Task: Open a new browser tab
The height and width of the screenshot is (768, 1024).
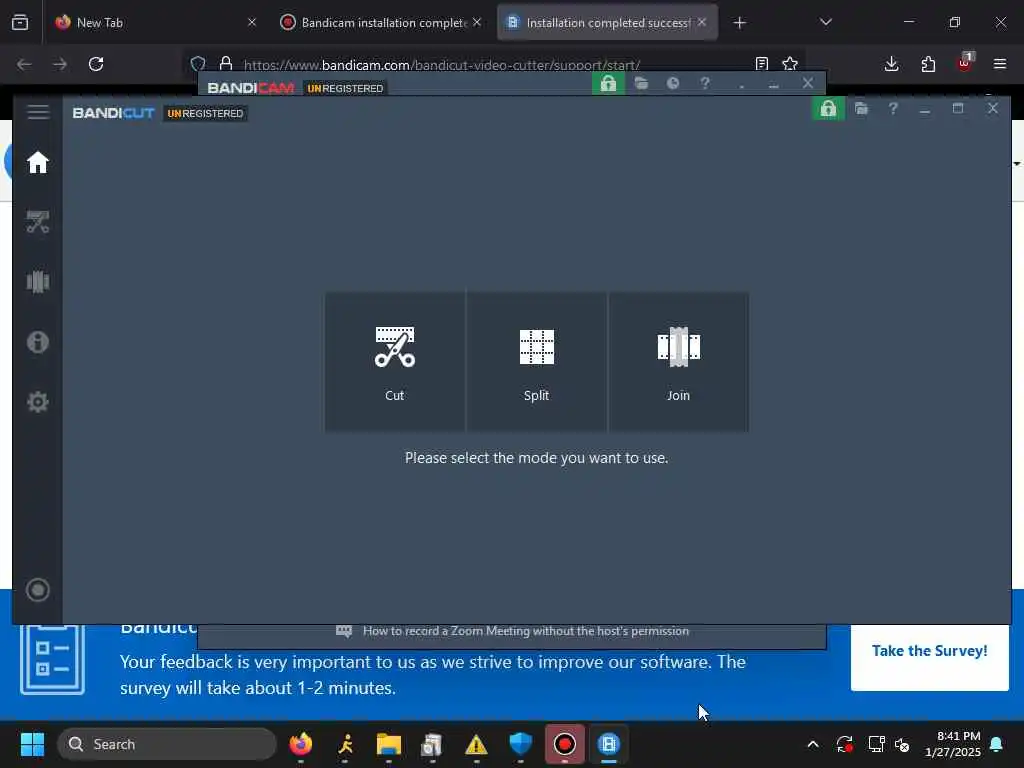Action: point(739,23)
